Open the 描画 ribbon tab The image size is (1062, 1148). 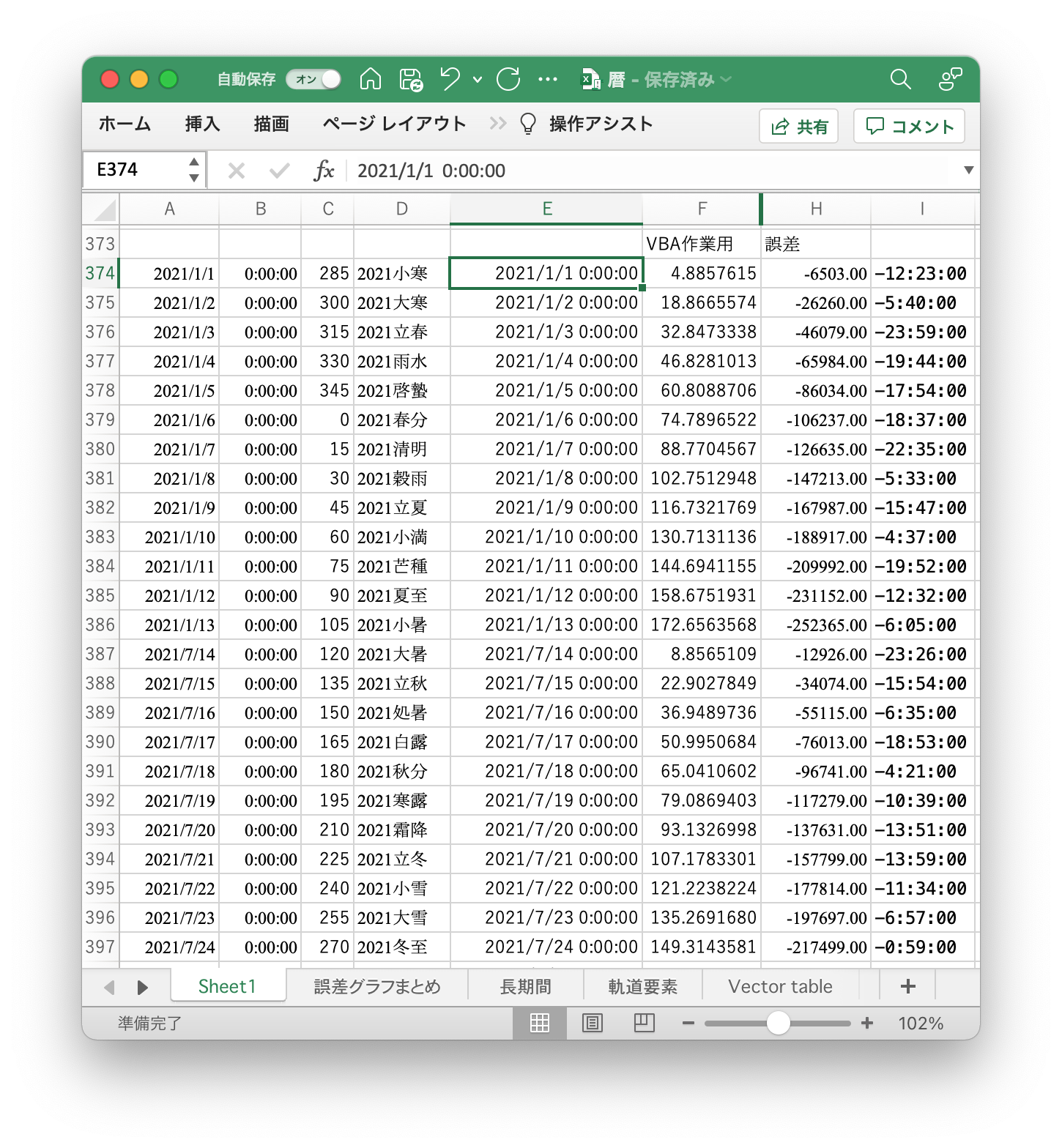[x=272, y=124]
